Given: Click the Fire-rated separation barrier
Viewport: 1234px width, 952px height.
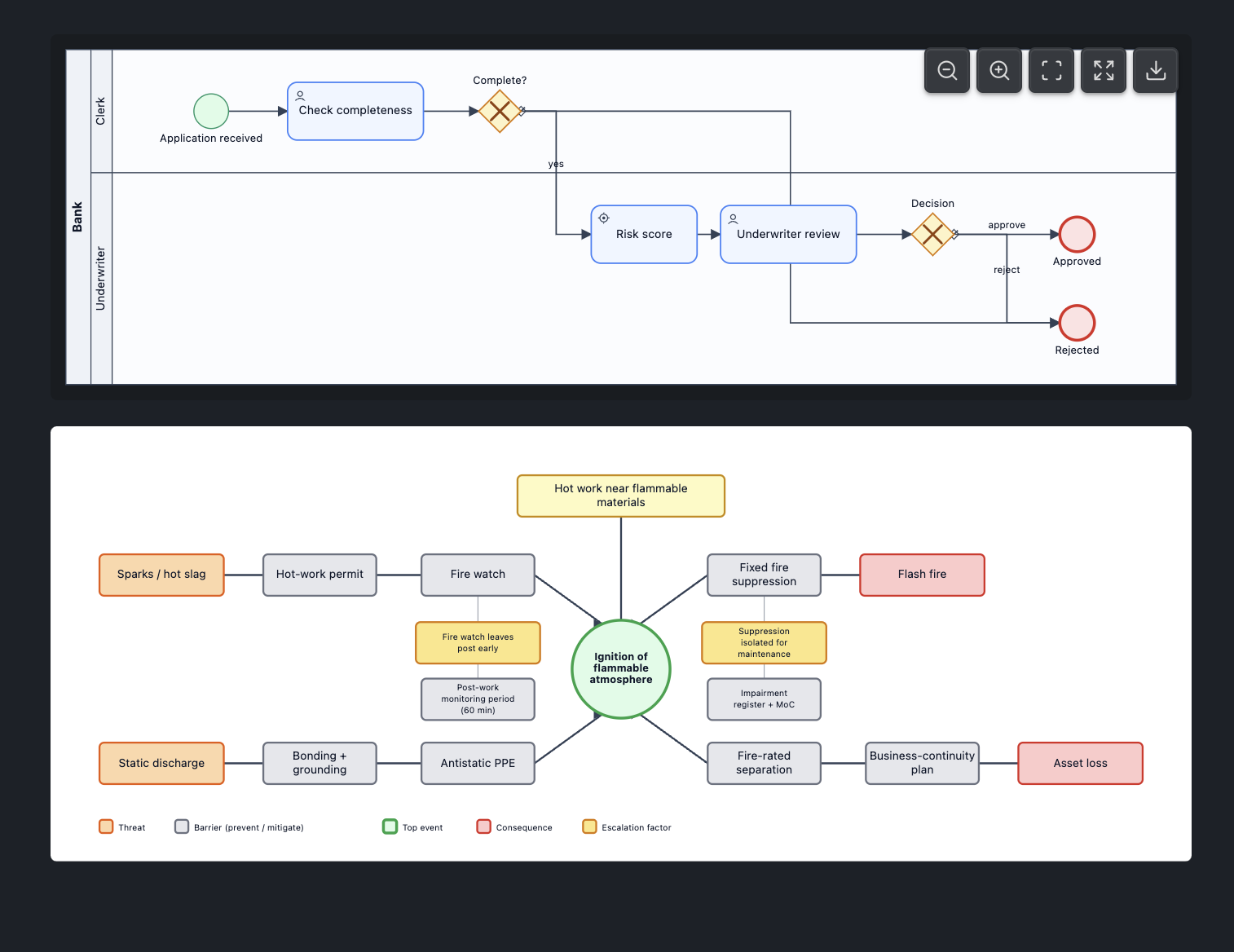Looking at the screenshot, I should pos(764,763).
